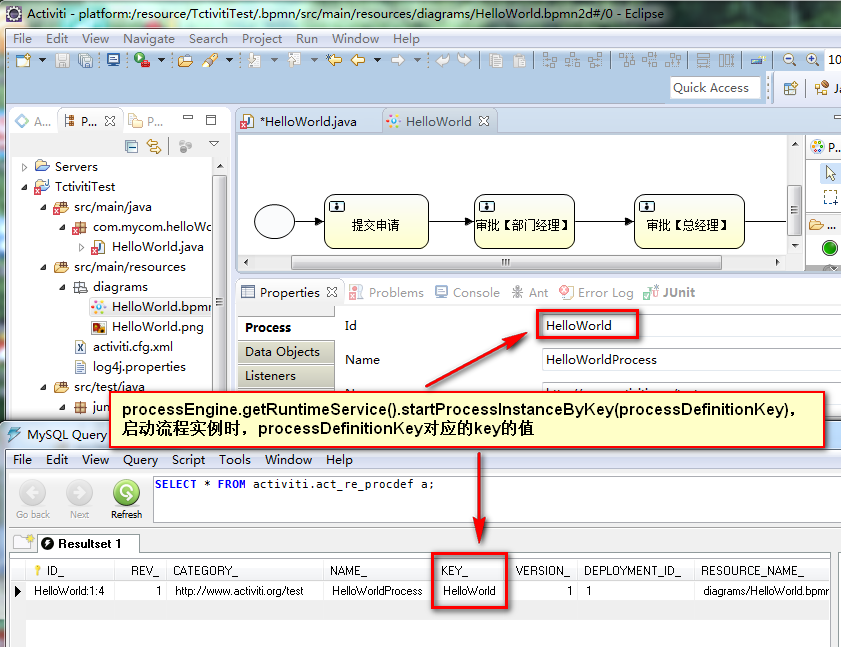
Task: Collapse the src/main/java folder
Action: (x=43, y=207)
